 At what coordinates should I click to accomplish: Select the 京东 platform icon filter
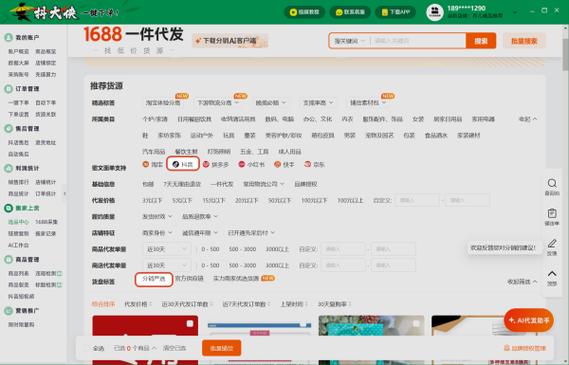pyautogui.click(x=308, y=164)
